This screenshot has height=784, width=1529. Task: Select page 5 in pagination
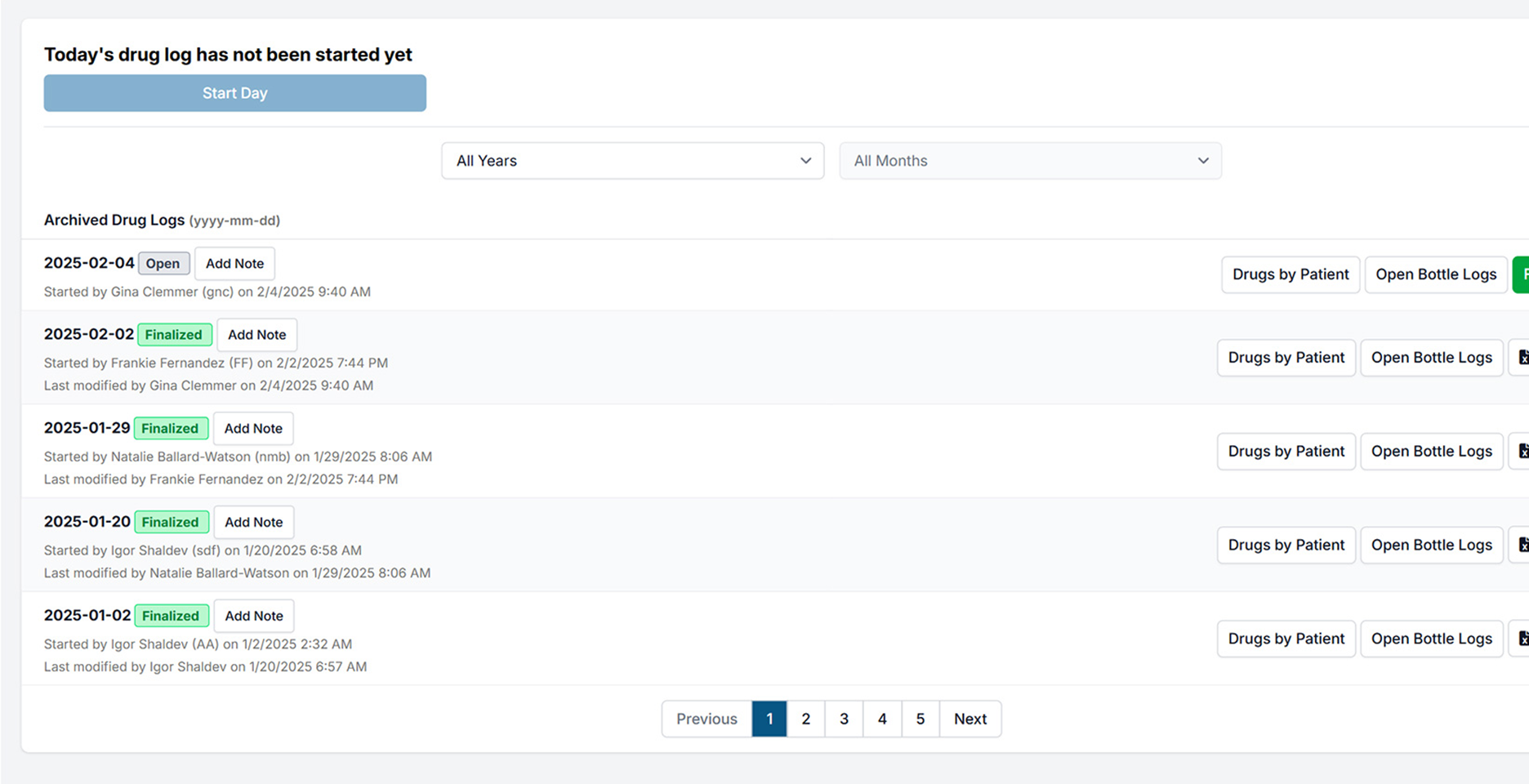(x=921, y=719)
